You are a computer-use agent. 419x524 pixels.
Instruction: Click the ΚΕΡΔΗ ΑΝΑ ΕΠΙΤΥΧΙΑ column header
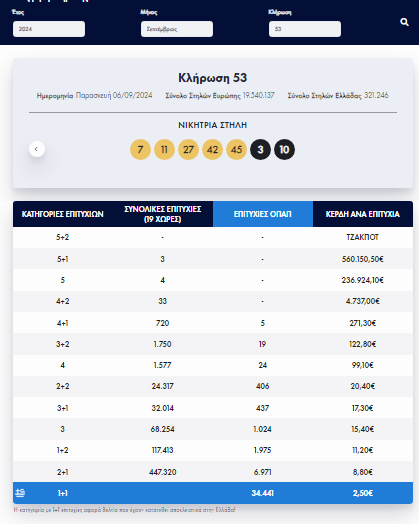coord(363,214)
